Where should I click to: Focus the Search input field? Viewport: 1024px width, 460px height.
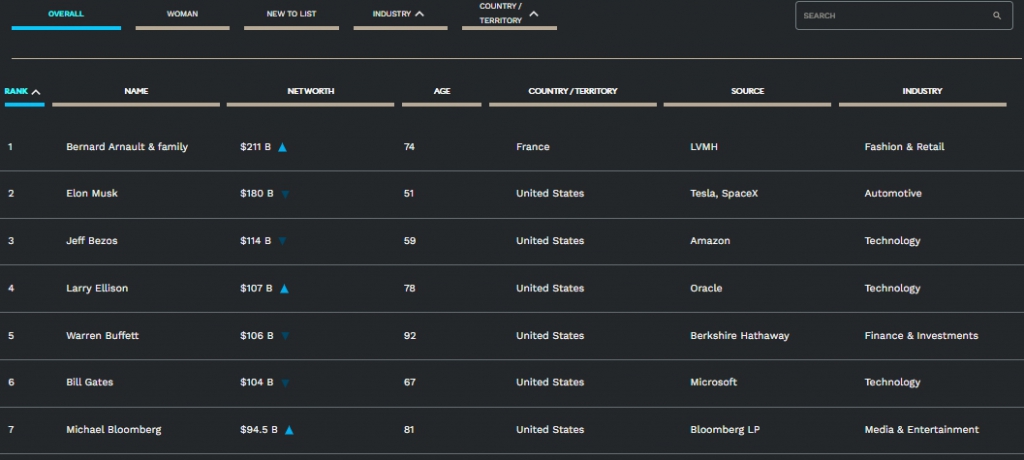click(904, 16)
